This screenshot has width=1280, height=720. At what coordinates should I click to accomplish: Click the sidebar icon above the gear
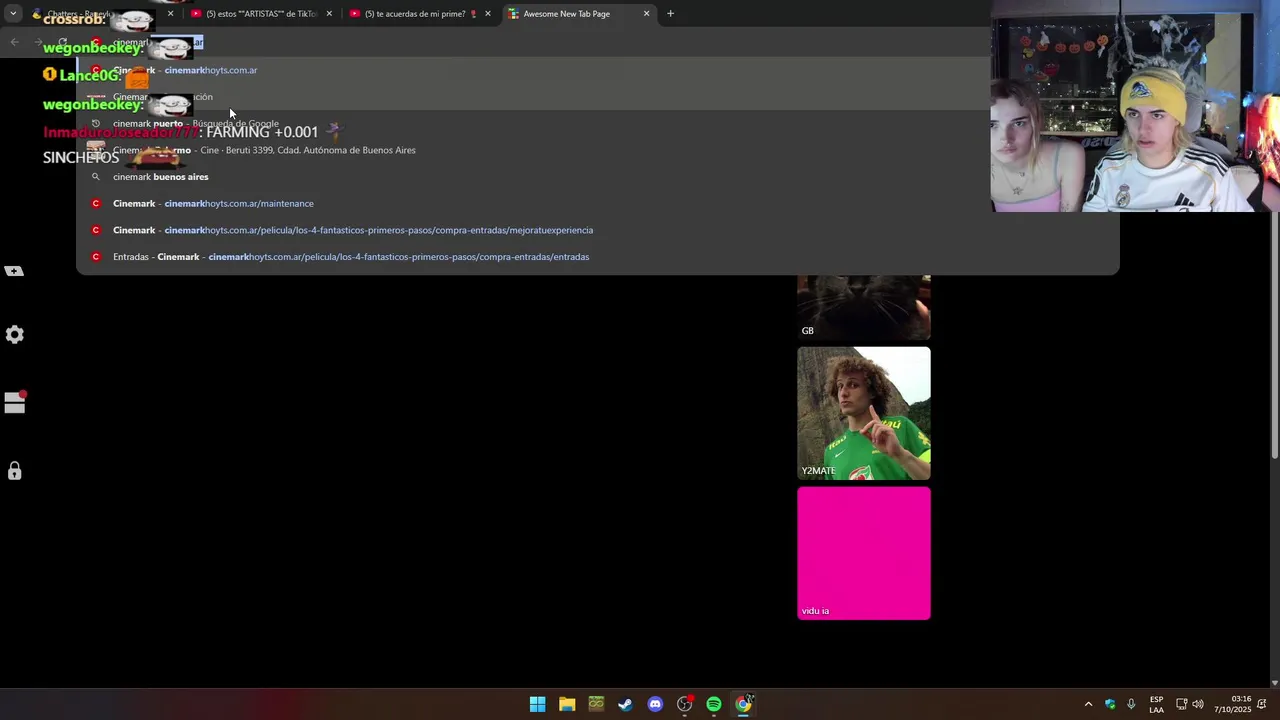(14, 271)
